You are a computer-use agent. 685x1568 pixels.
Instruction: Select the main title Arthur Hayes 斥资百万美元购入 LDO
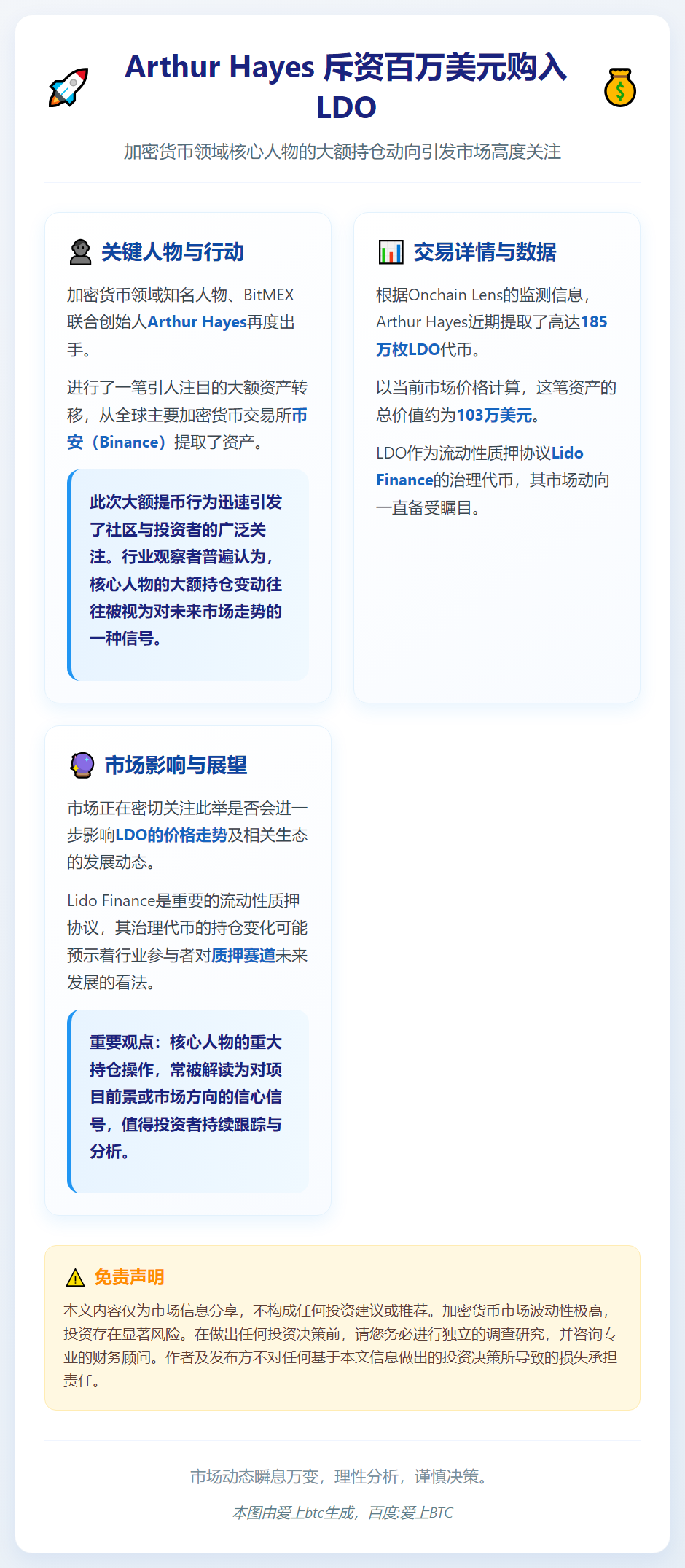pos(346,87)
